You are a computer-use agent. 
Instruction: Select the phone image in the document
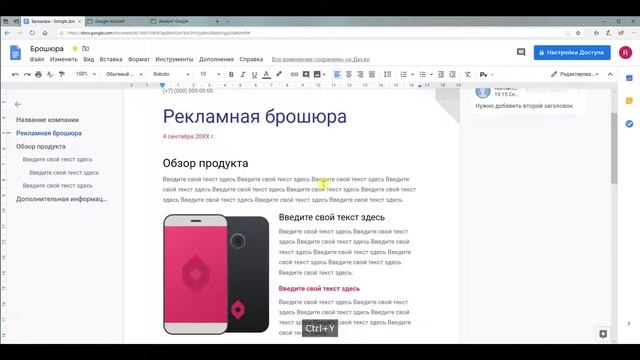click(216, 274)
